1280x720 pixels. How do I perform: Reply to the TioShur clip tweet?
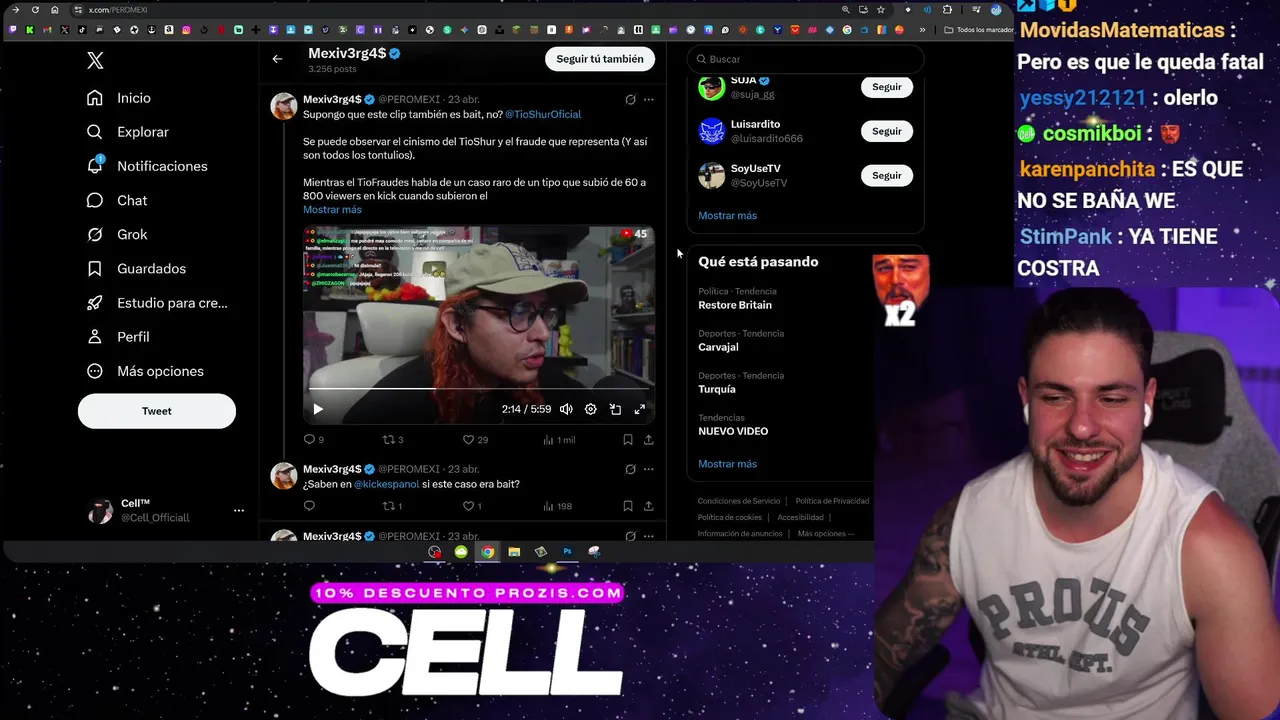309,439
